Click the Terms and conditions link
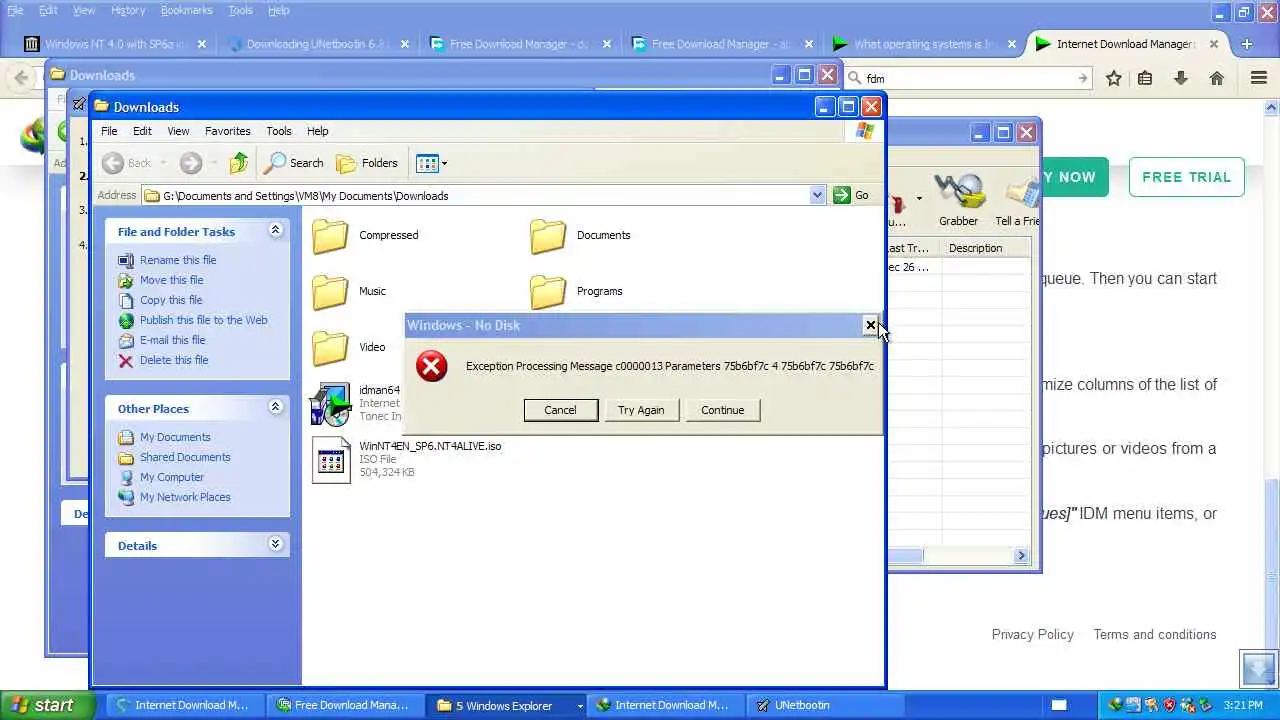The image size is (1280, 720). 1155,635
